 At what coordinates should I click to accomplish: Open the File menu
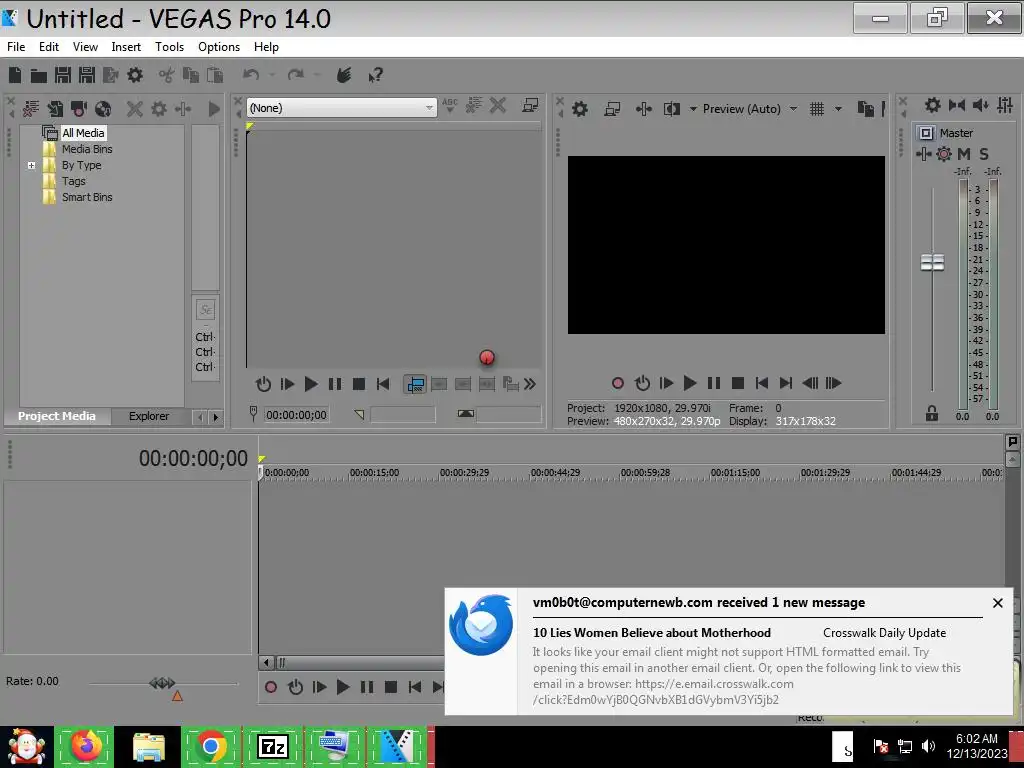coord(16,47)
